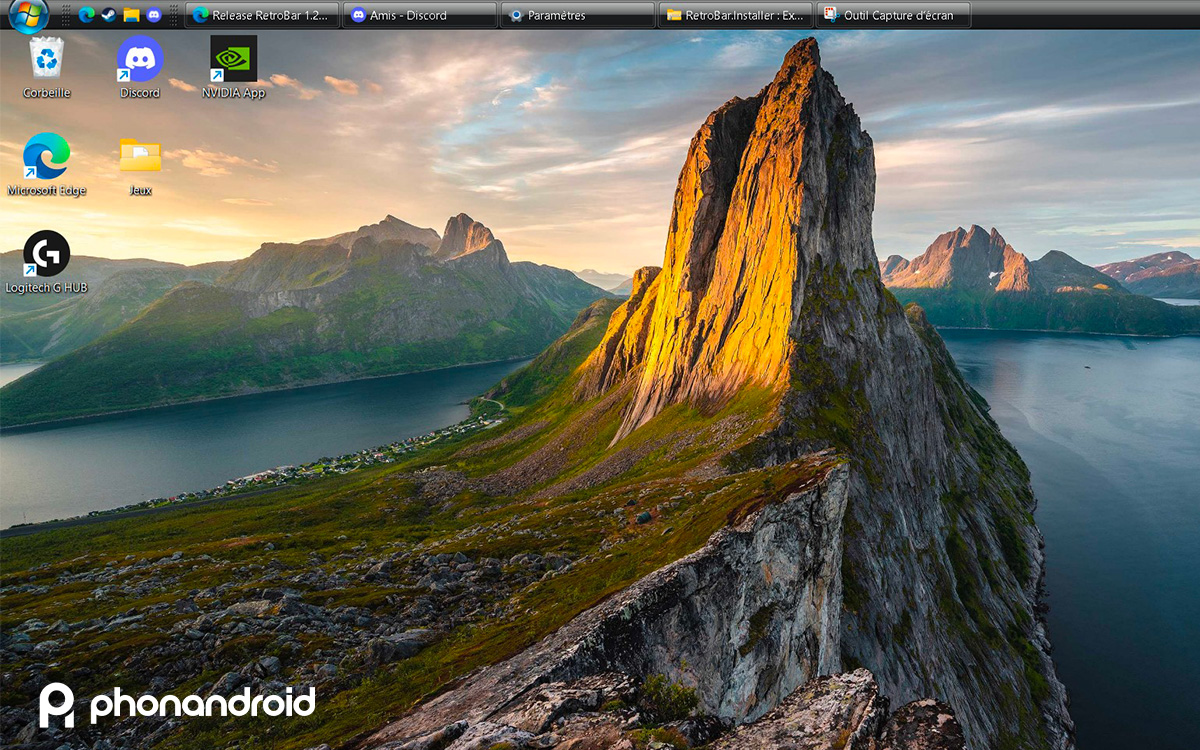Launch Microsoft Edge from the quick launch bar
The image size is (1200, 750).
86,14
